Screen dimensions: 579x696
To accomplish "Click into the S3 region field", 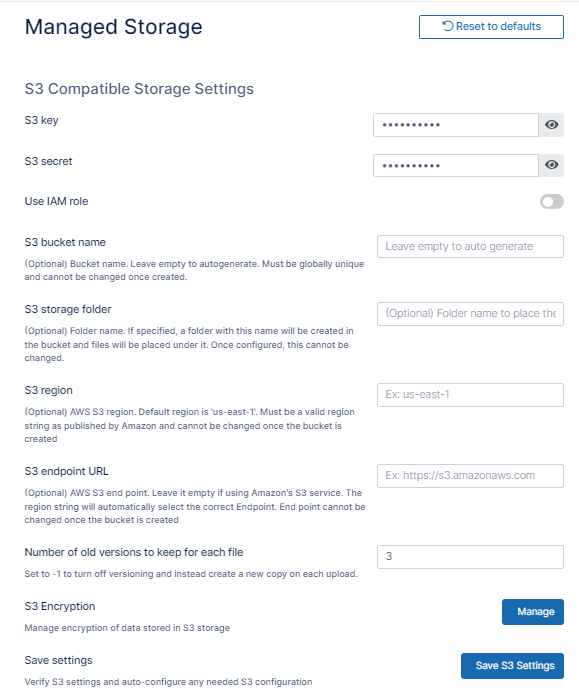I will click(470, 395).
